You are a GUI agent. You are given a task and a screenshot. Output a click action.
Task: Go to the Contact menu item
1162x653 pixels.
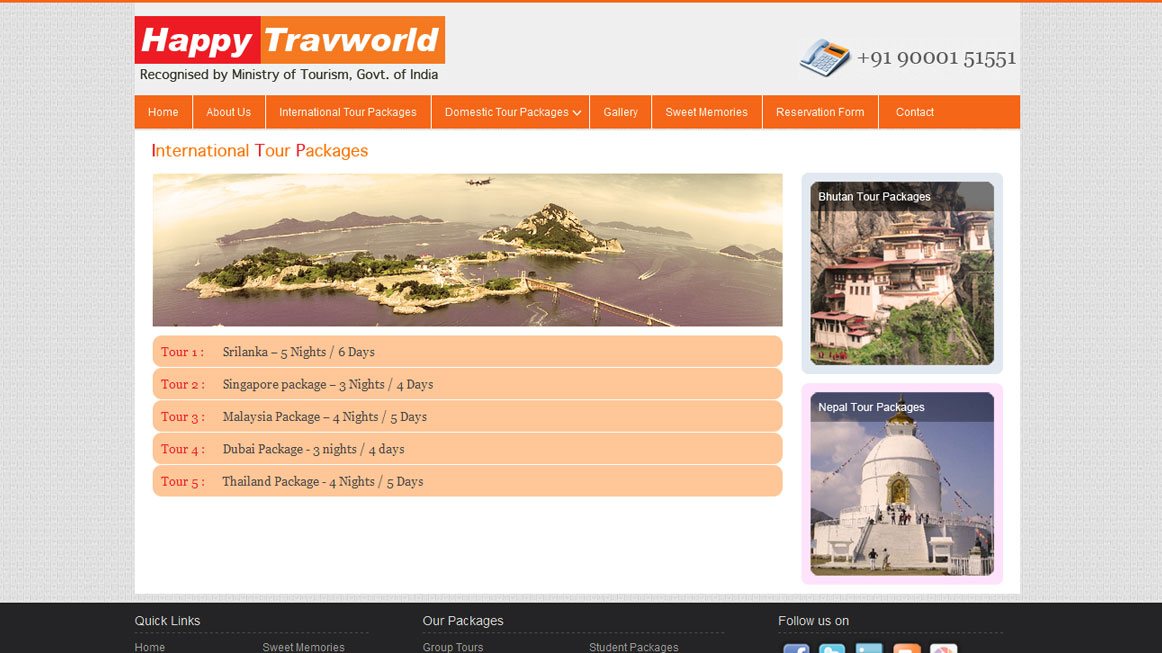pyautogui.click(x=913, y=112)
